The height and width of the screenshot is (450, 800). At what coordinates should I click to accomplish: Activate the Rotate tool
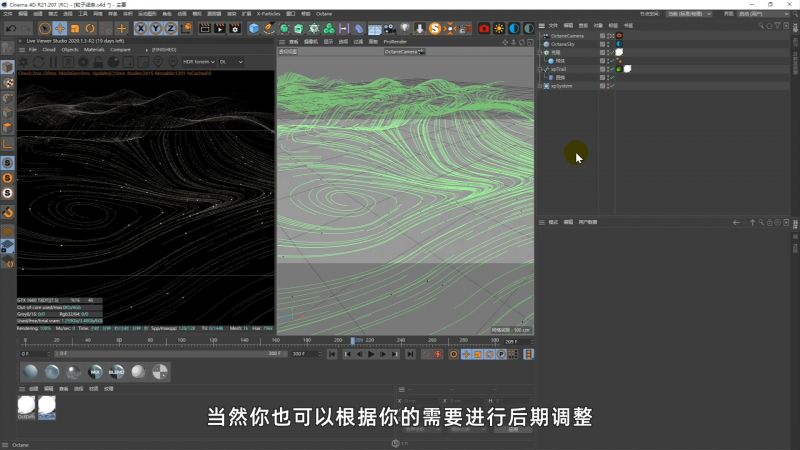[90, 29]
